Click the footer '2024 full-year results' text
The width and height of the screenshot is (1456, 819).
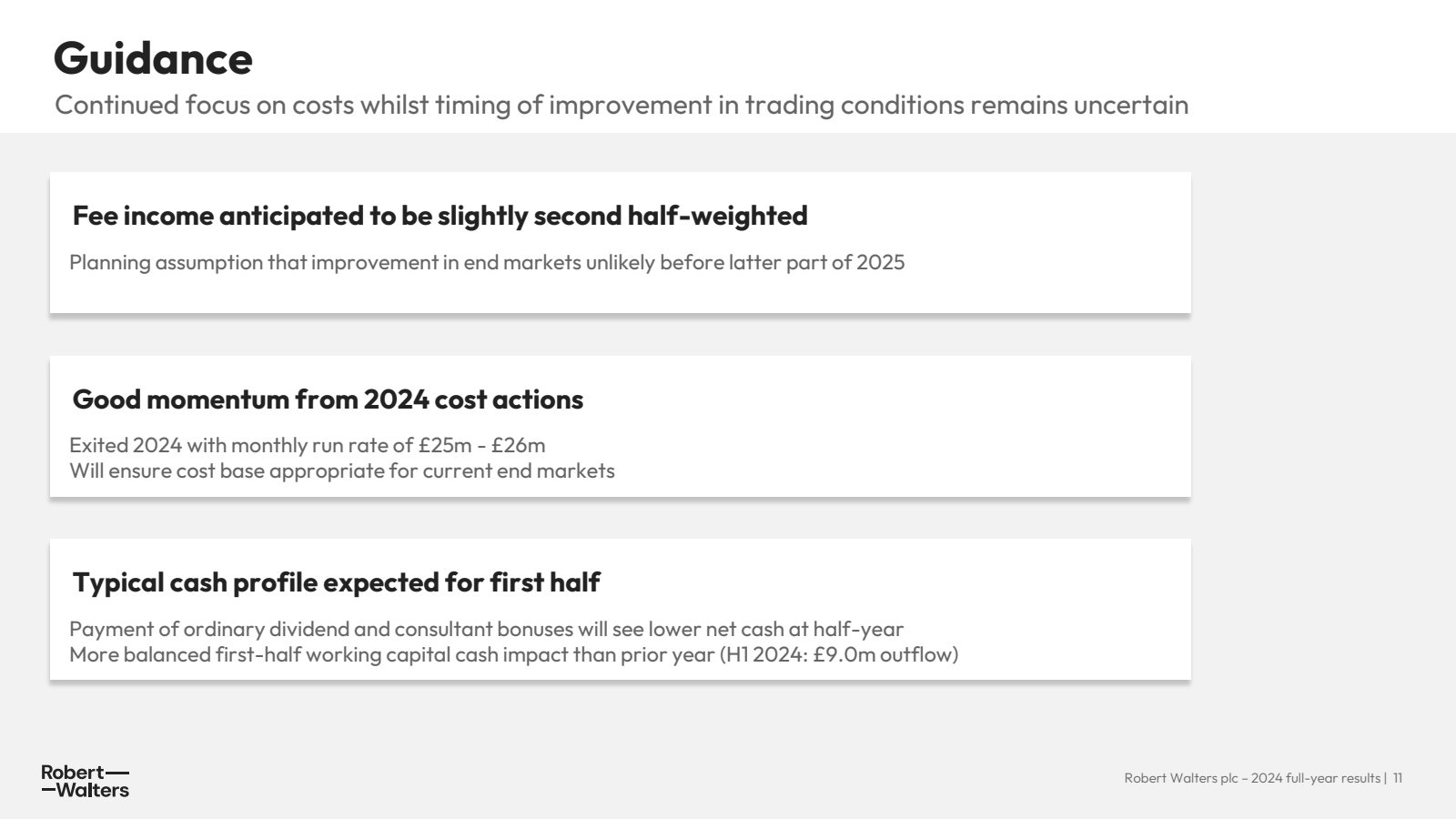coord(1316,778)
